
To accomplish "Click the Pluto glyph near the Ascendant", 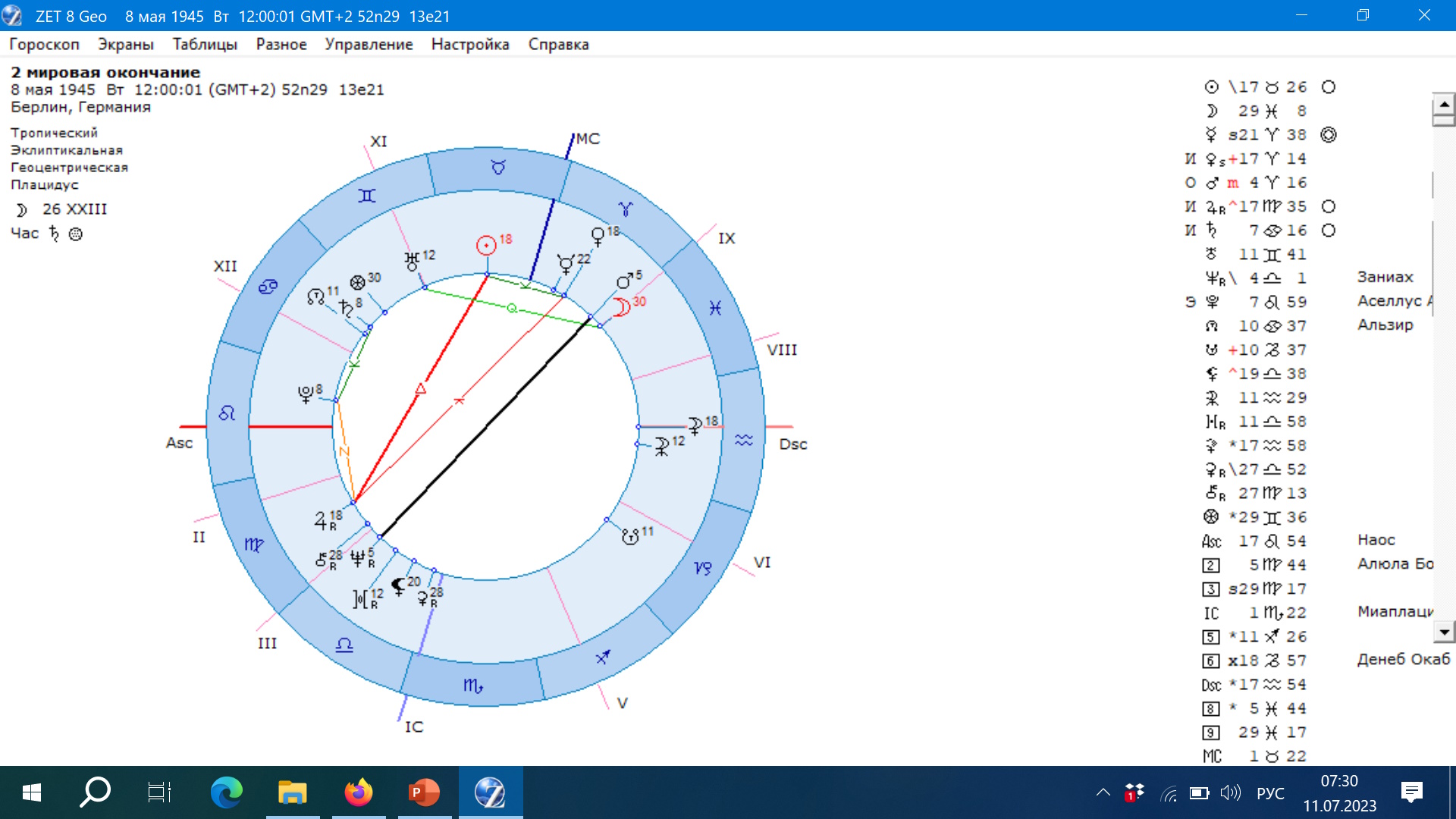I will [306, 394].
